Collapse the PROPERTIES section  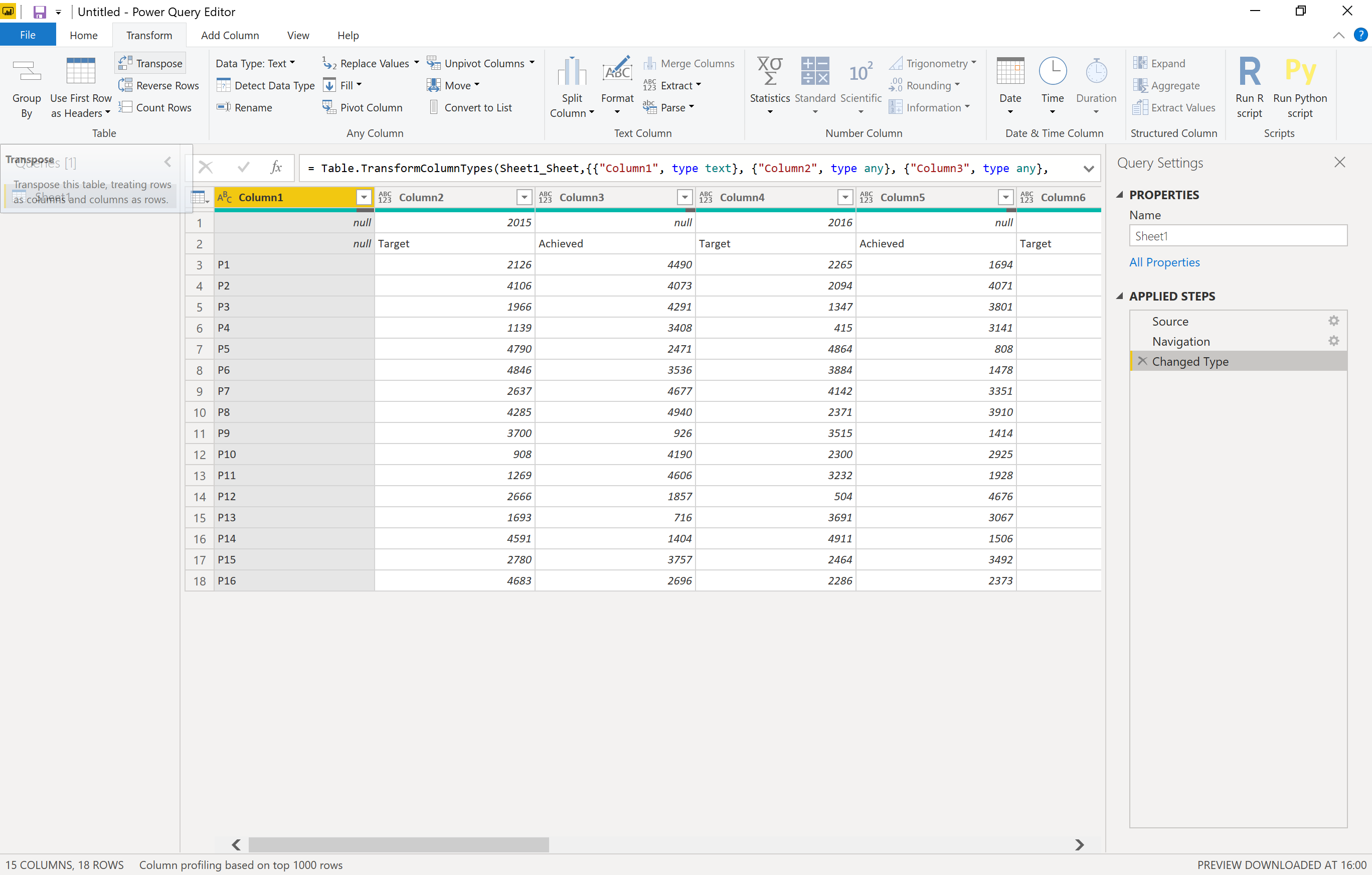coord(1119,194)
